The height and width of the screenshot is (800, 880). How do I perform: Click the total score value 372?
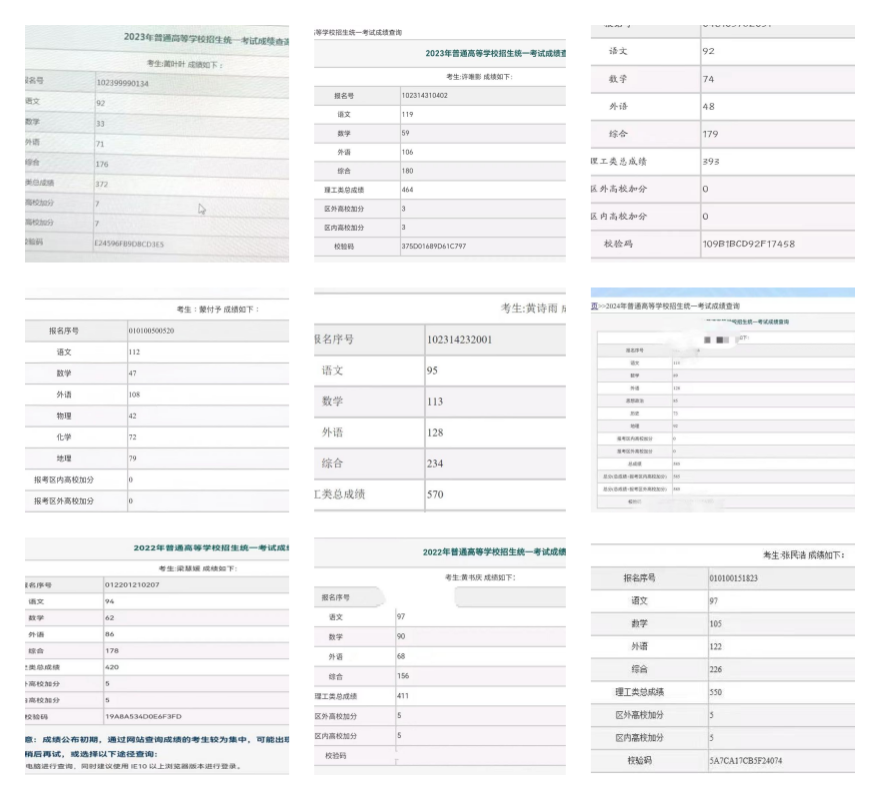[102, 184]
